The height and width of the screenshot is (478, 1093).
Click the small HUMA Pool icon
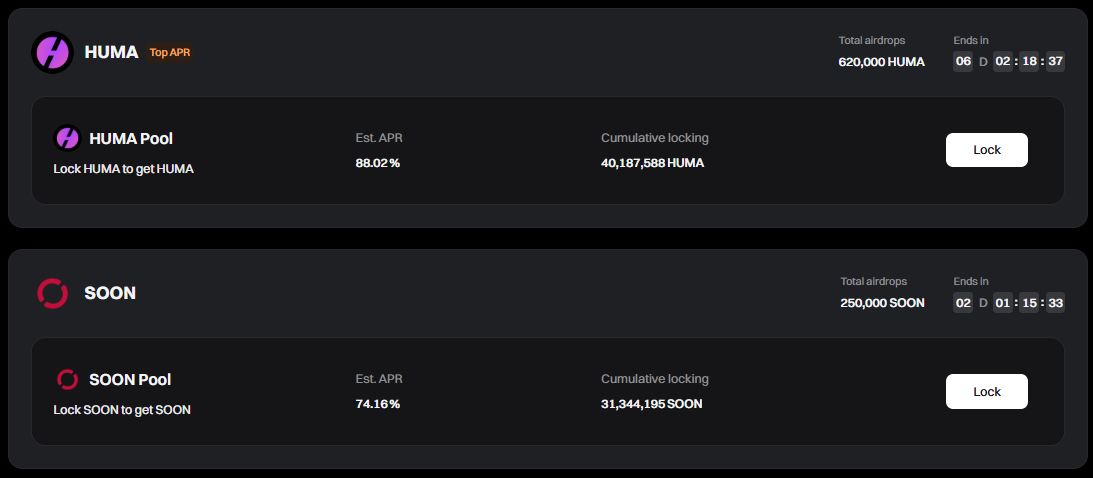tap(67, 138)
